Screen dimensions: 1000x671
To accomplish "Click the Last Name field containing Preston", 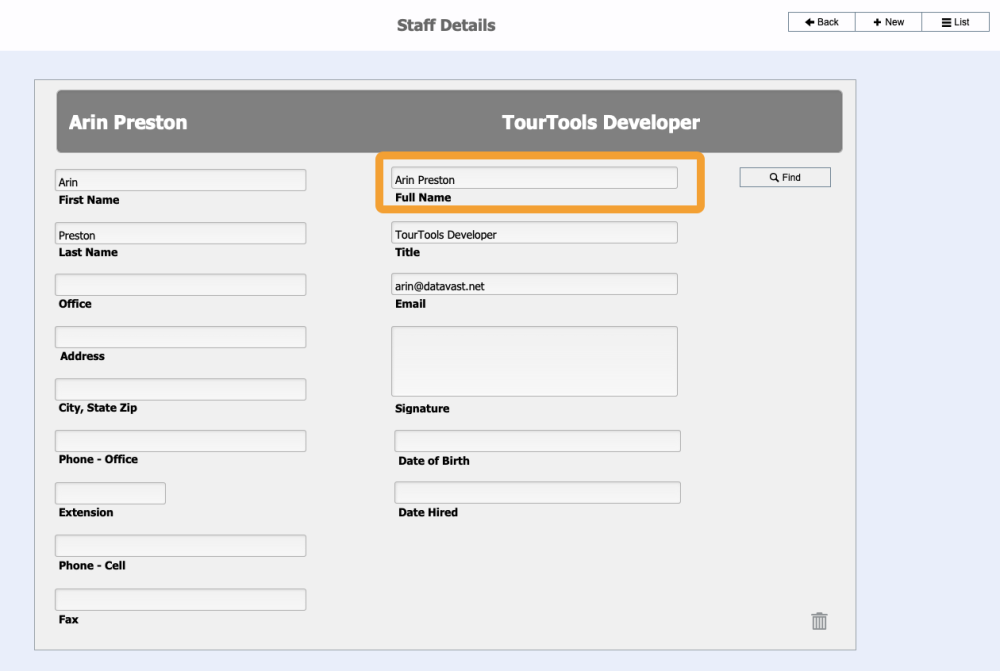I will click(x=180, y=233).
